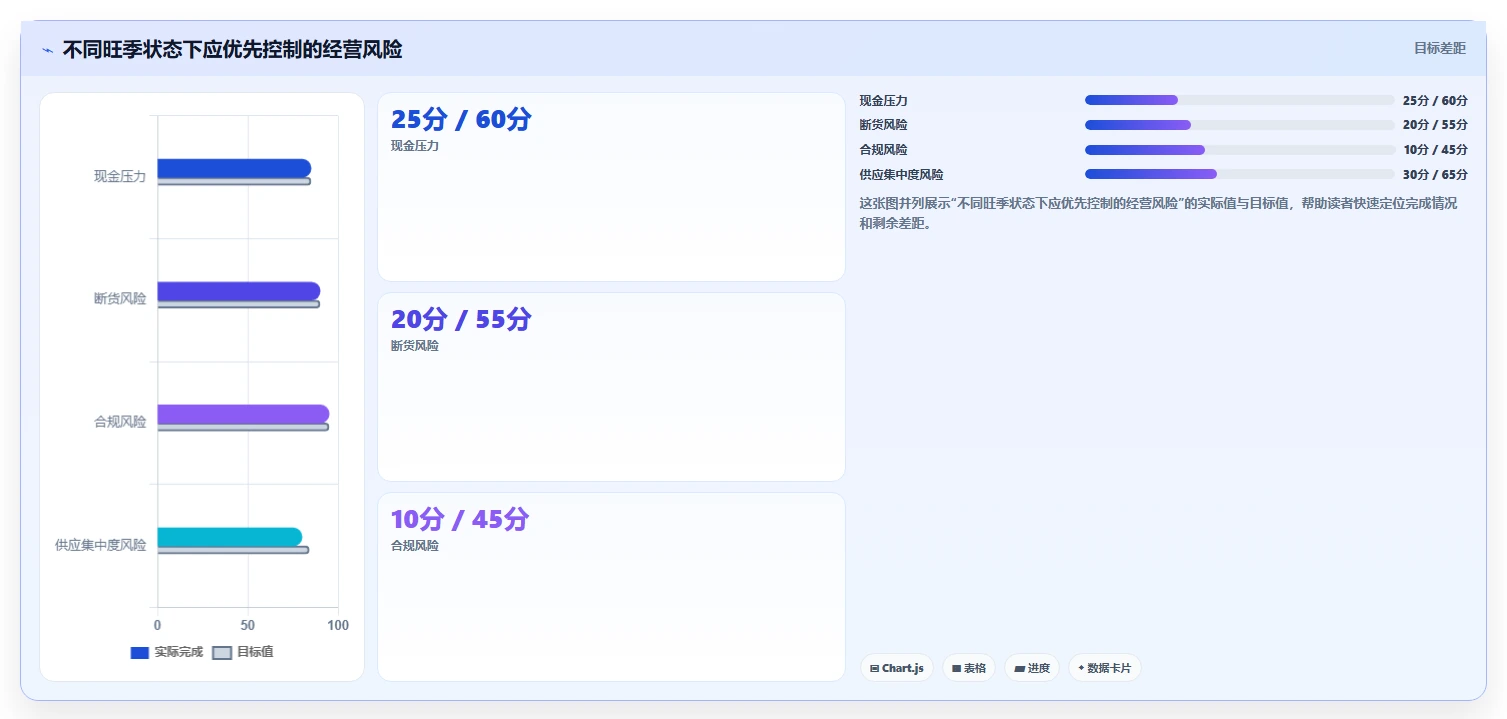Click the 50 tick on the chart axis
The image size is (1507, 719).
tap(248, 626)
